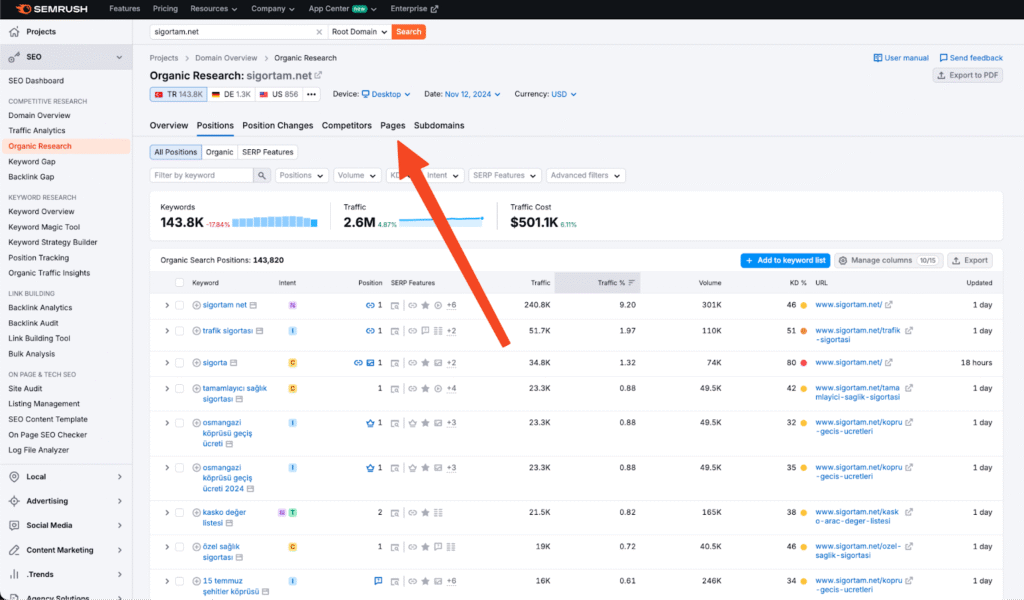The width and height of the screenshot is (1024, 600).
Task: Click into the Filter by keyword field
Action: pyautogui.click(x=202, y=175)
